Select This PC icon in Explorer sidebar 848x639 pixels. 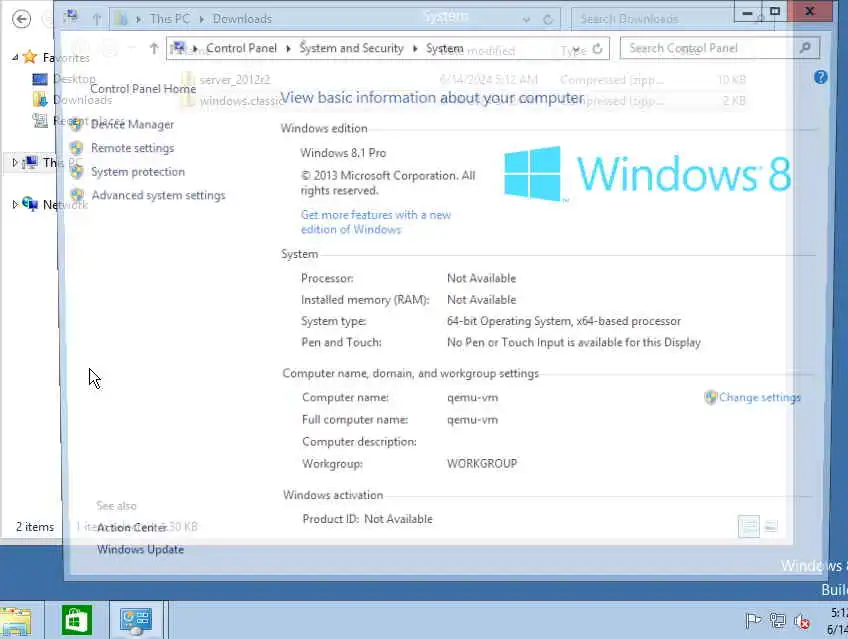pyautogui.click(x=30, y=162)
